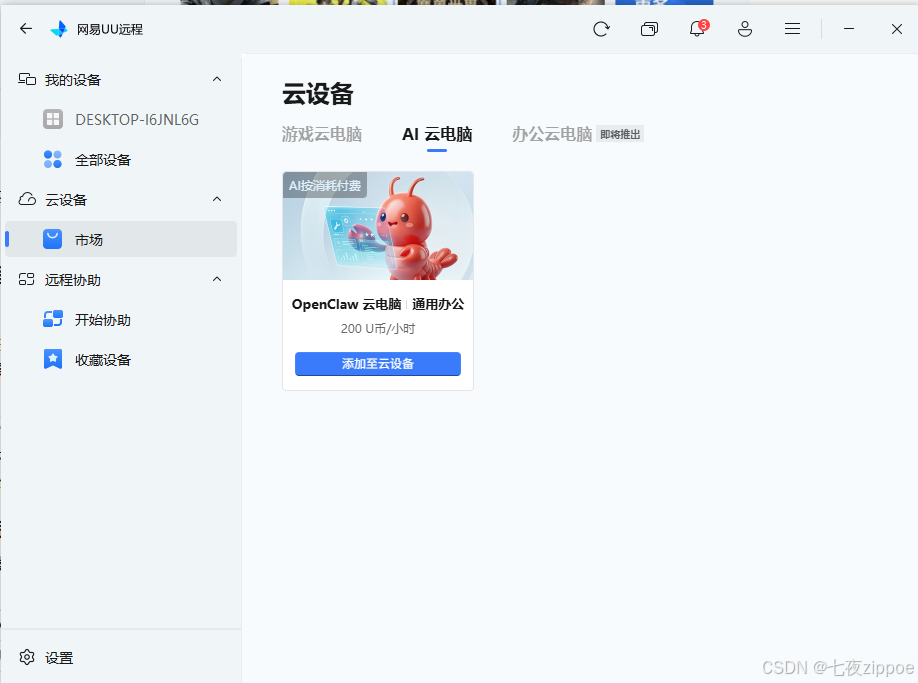Click the 200 U币/小时 price text
The height and width of the screenshot is (683, 918).
coord(378,329)
